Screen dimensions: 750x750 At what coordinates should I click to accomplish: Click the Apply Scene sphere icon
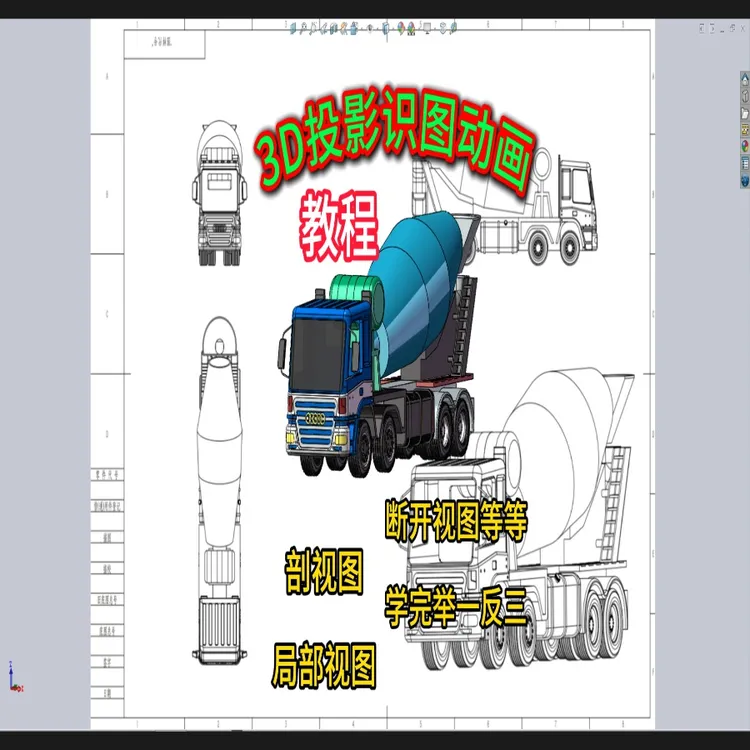(x=411, y=29)
